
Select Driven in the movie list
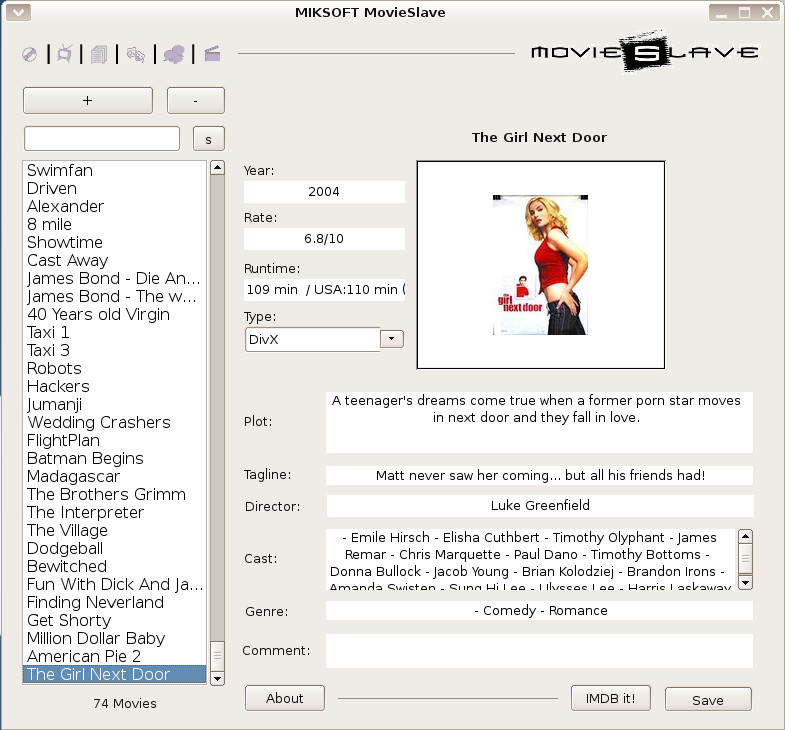click(115, 189)
